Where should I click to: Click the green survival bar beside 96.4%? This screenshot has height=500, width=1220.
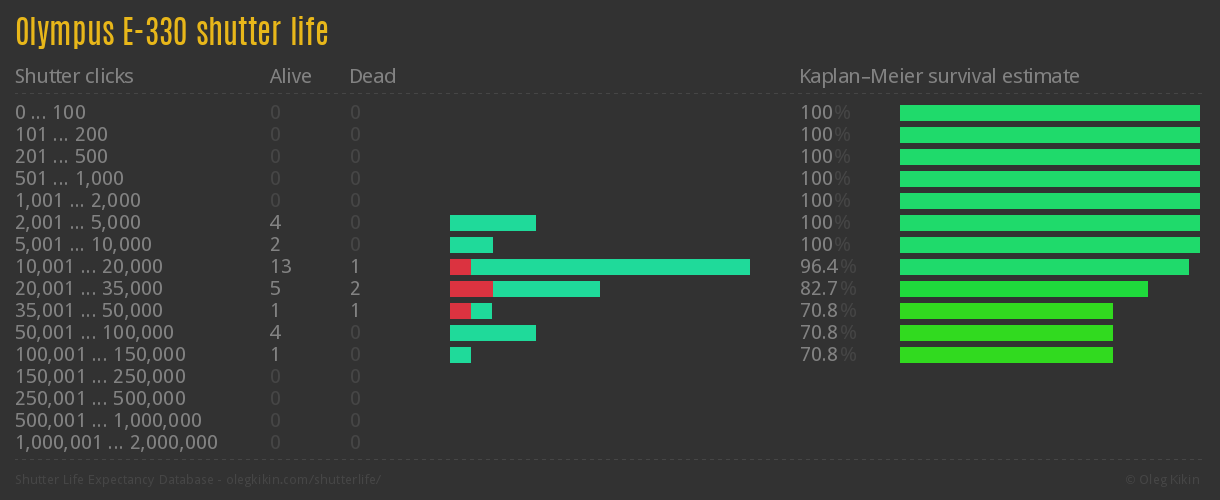(1044, 267)
